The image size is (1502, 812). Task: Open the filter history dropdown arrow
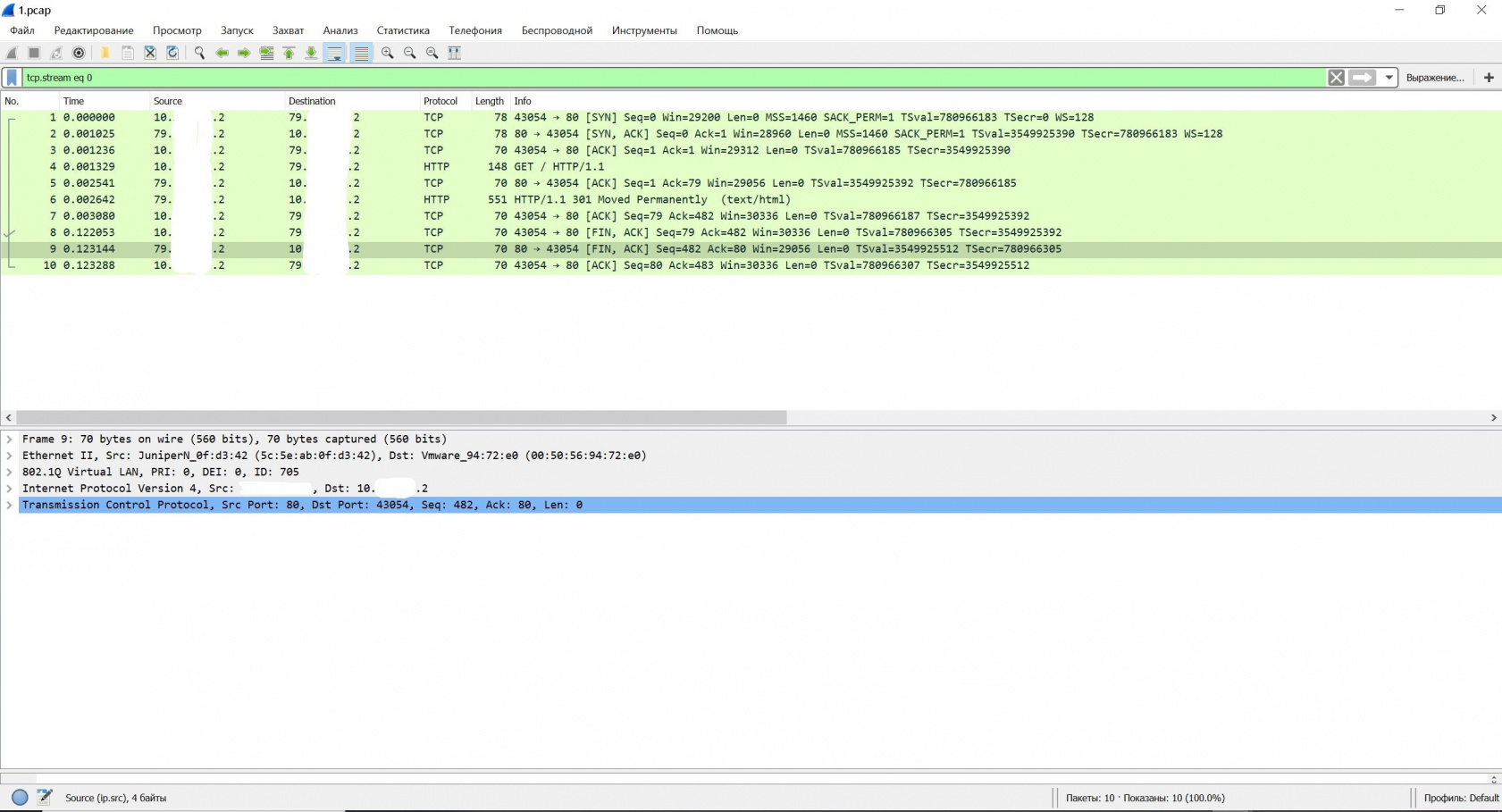coord(1390,78)
